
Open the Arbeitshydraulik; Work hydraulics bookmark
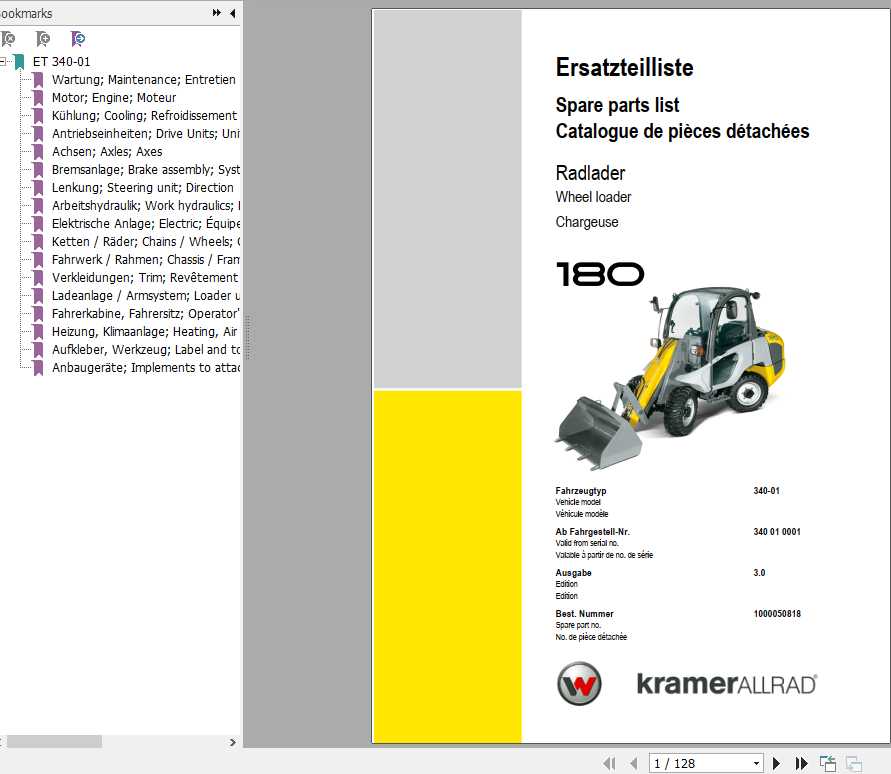[145, 206]
